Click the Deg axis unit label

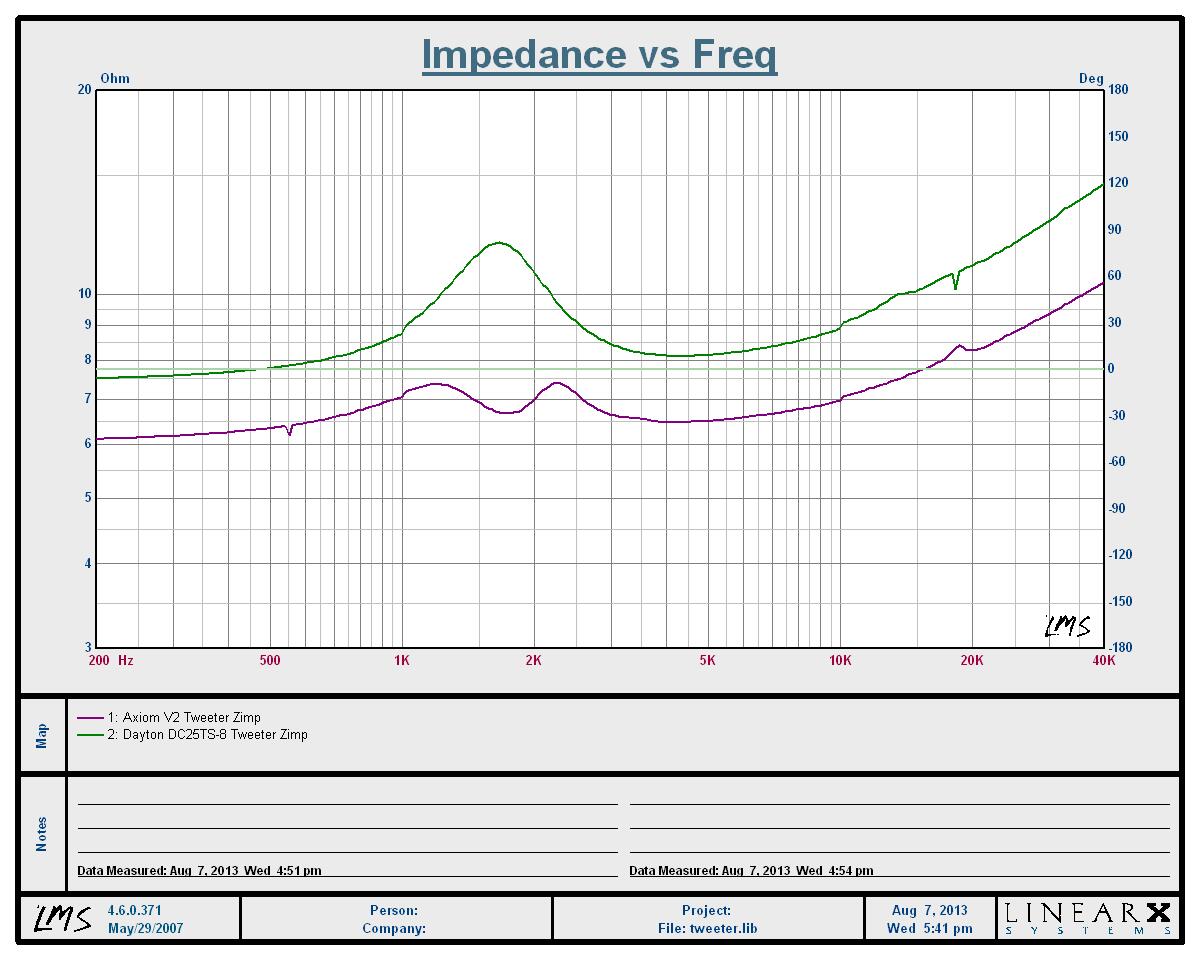tap(1090, 78)
